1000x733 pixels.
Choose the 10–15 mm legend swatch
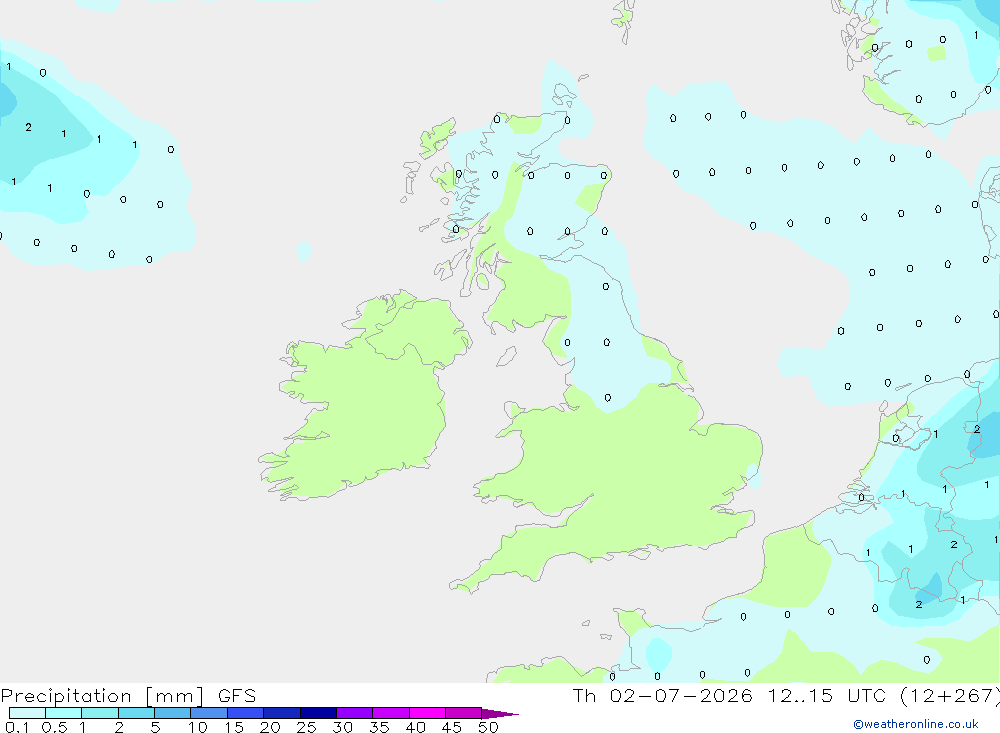point(209,713)
